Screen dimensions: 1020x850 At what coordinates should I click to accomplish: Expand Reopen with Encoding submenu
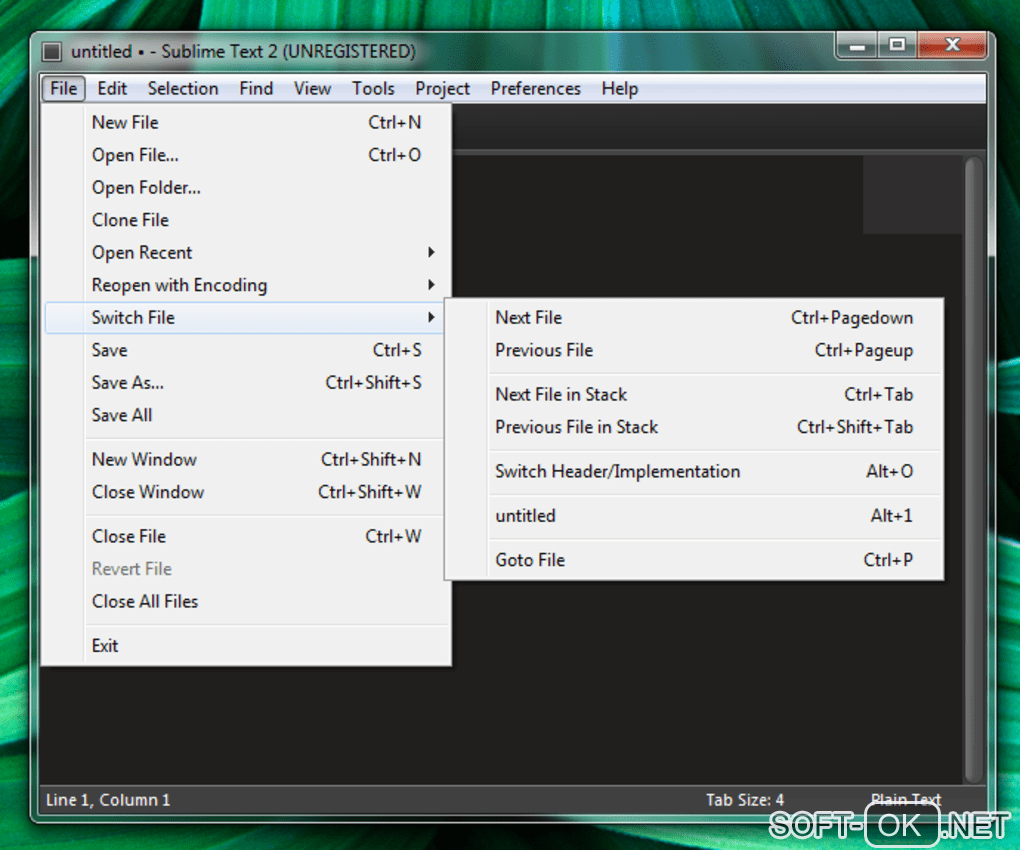[x=246, y=285]
